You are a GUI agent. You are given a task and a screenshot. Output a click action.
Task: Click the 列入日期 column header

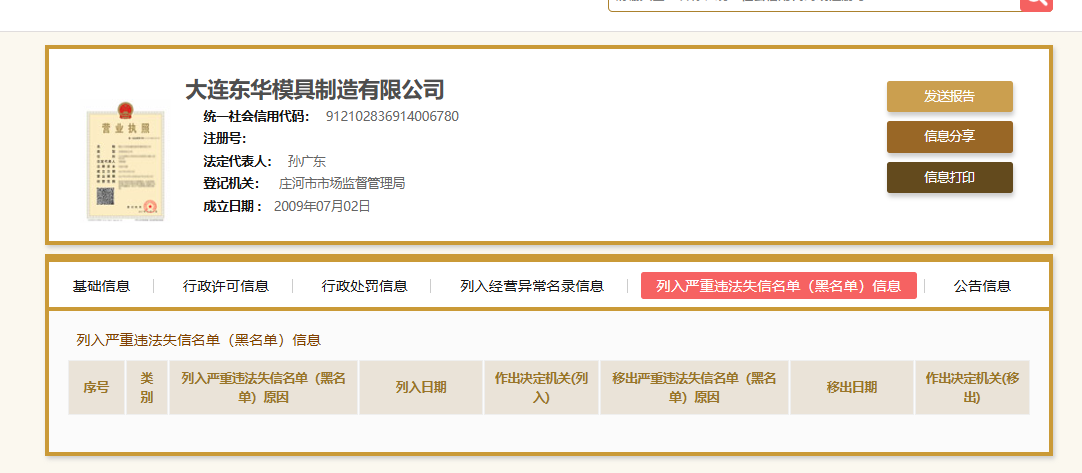421,387
